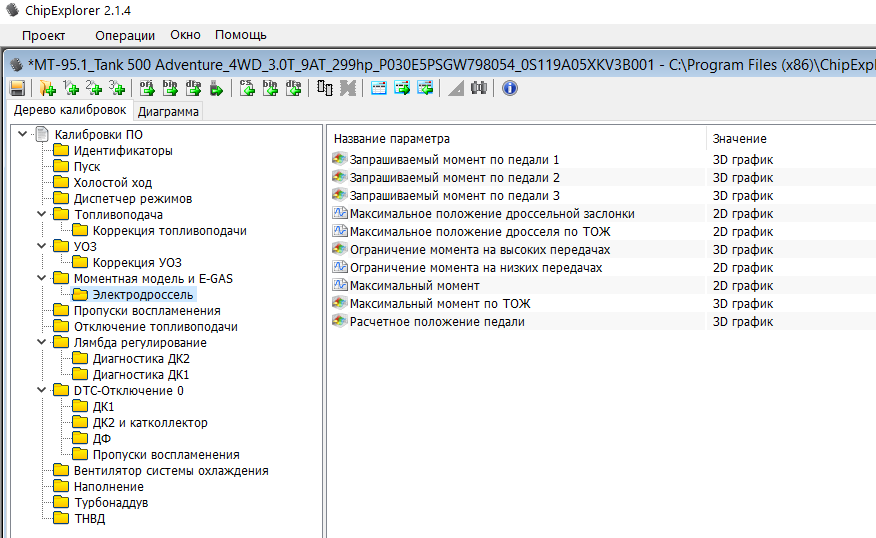Select the Турбонаддув folder in tree
The image size is (876, 538).
pyautogui.click(x=110, y=503)
